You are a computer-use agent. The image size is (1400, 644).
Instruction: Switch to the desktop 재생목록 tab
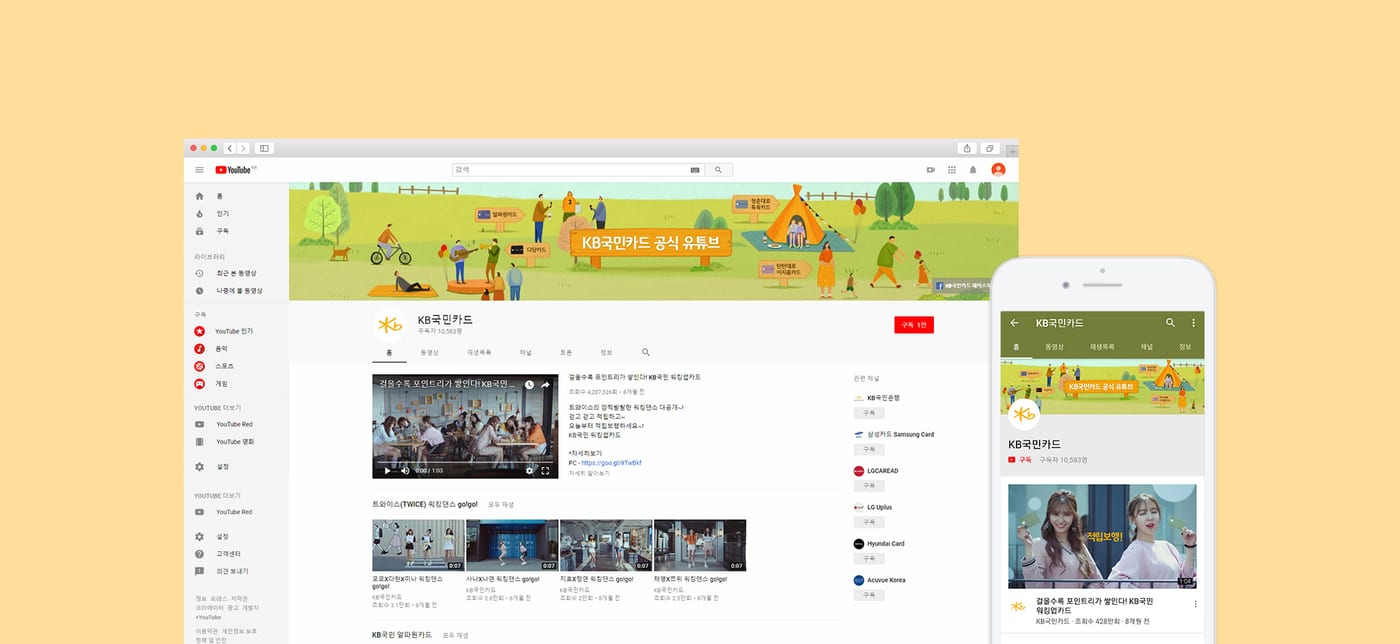479,353
